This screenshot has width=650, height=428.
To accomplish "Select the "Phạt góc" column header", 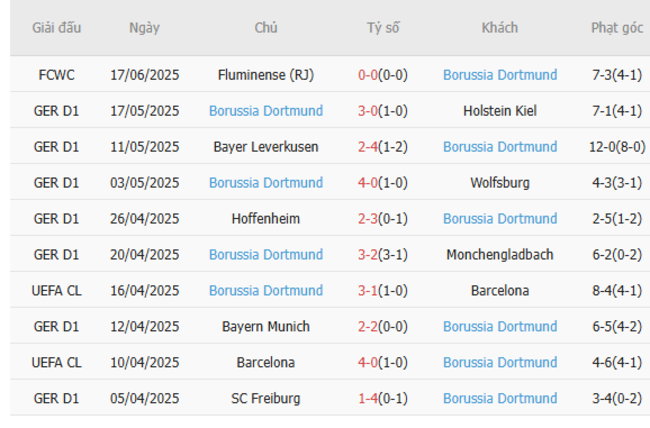I will click(x=617, y=28).
